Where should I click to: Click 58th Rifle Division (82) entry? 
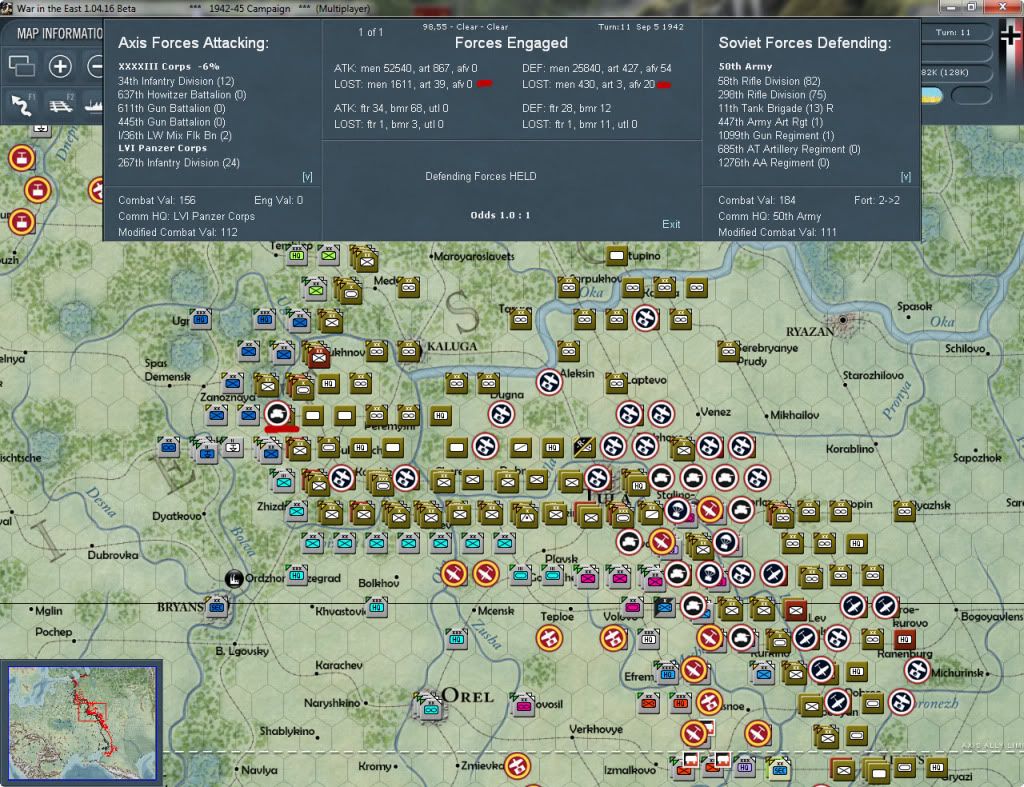(x=769, y=81)
